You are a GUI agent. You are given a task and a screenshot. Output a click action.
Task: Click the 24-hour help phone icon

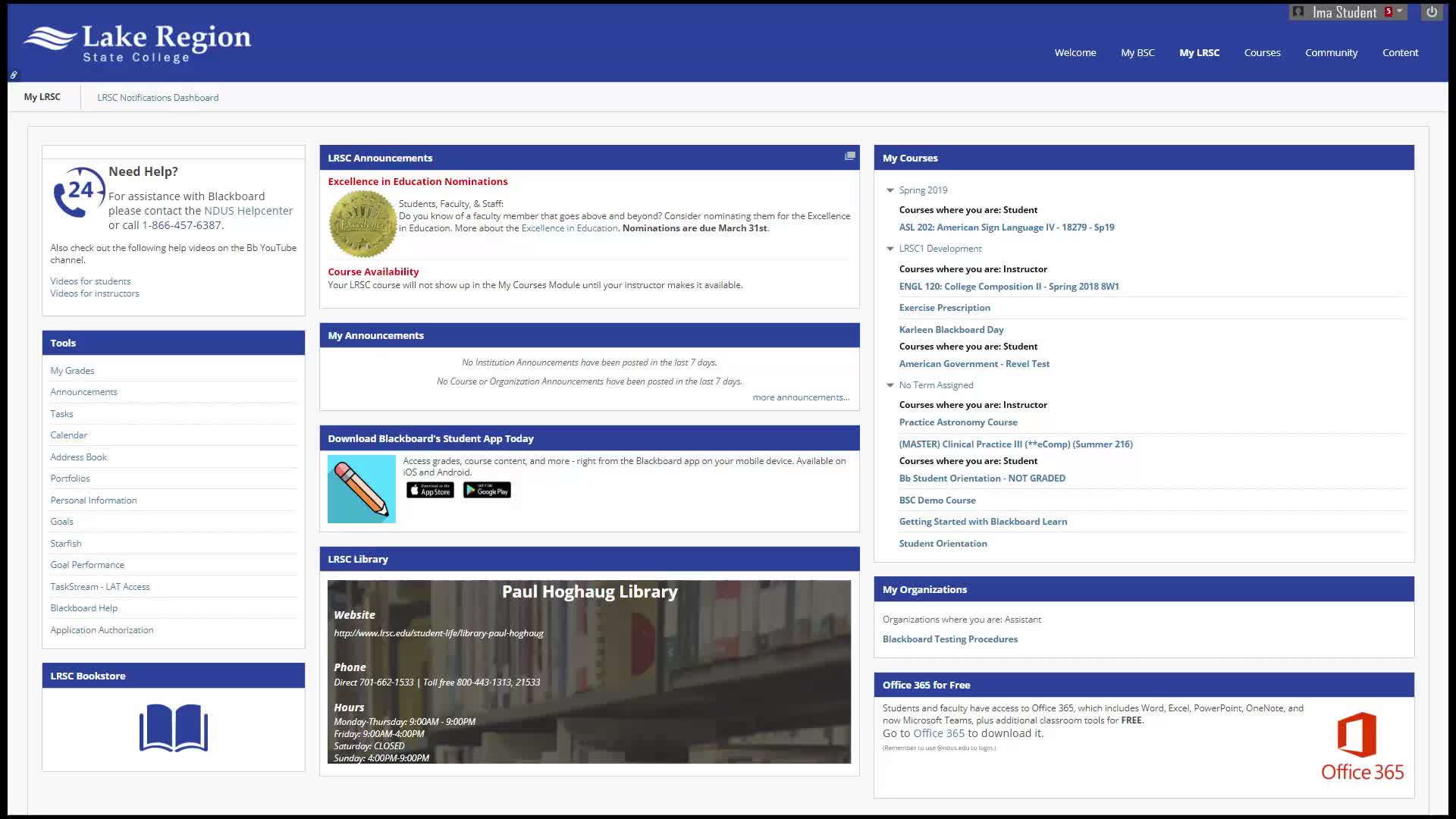click(x=78, y=193)
